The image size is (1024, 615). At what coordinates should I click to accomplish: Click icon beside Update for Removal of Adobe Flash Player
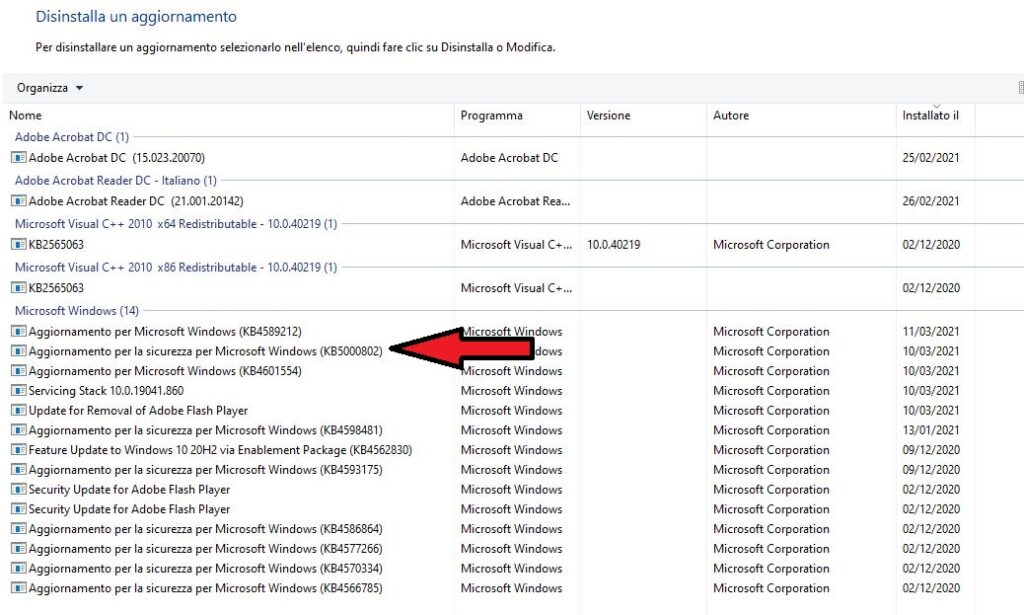pyautogui.click(x=19, y=411)
